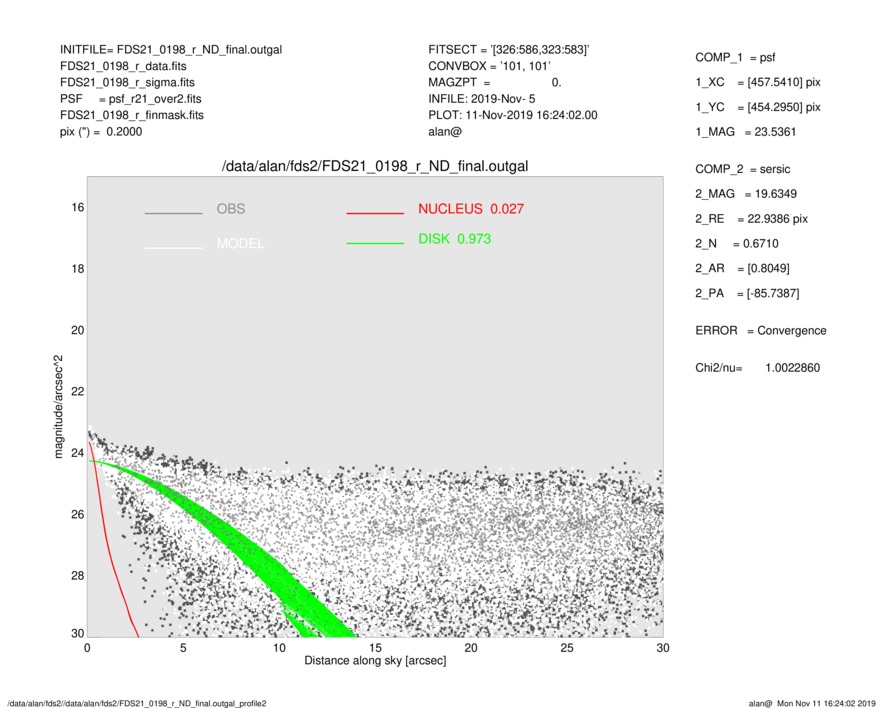The height and width of the screenshot is (708, 885).
Task: Click the x-axis tick label 5
Action: 183,648
